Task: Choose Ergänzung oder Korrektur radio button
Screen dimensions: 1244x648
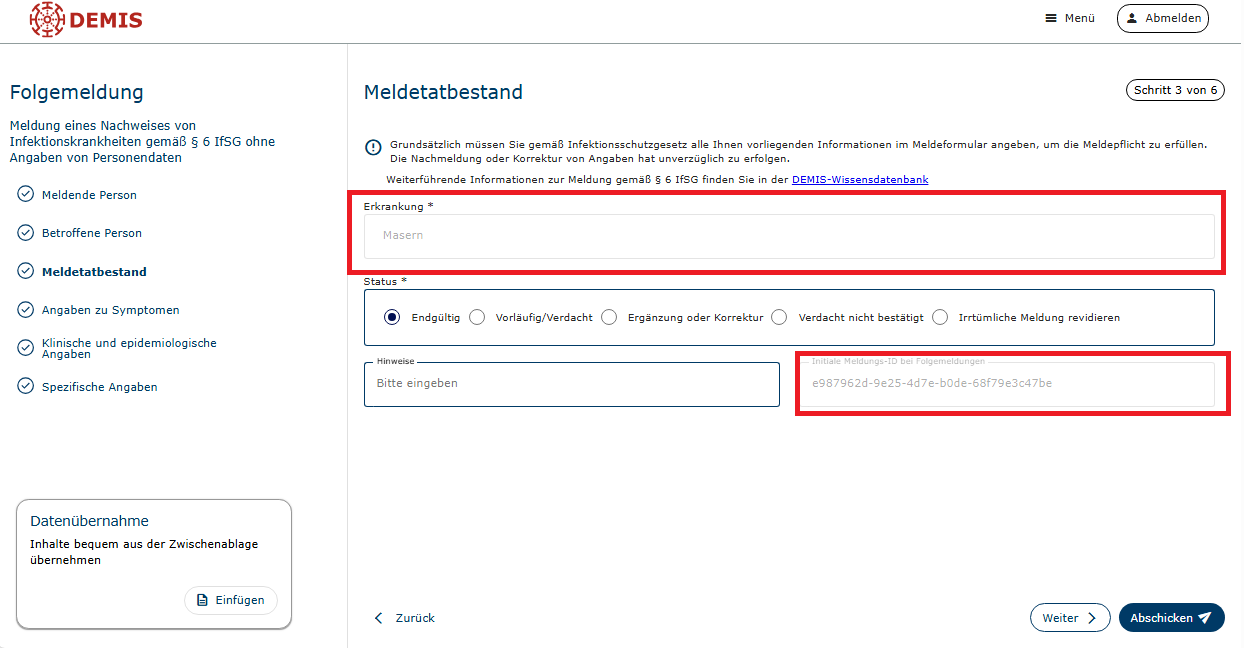Action: click(609, 317)
